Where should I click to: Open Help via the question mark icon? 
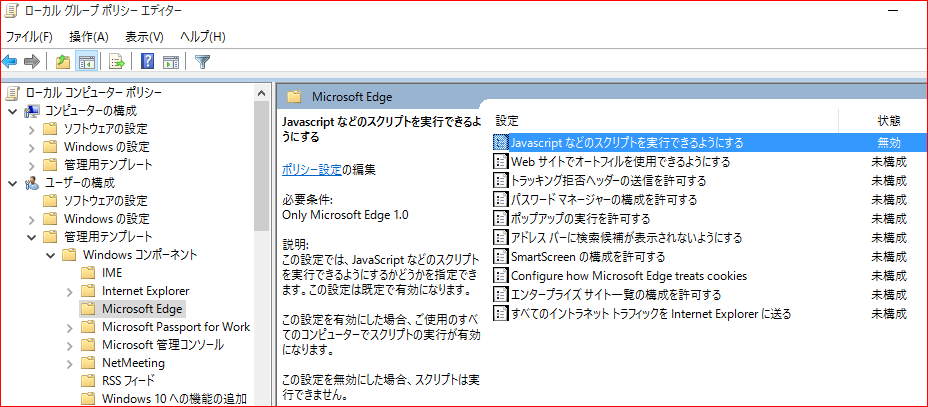148,61
